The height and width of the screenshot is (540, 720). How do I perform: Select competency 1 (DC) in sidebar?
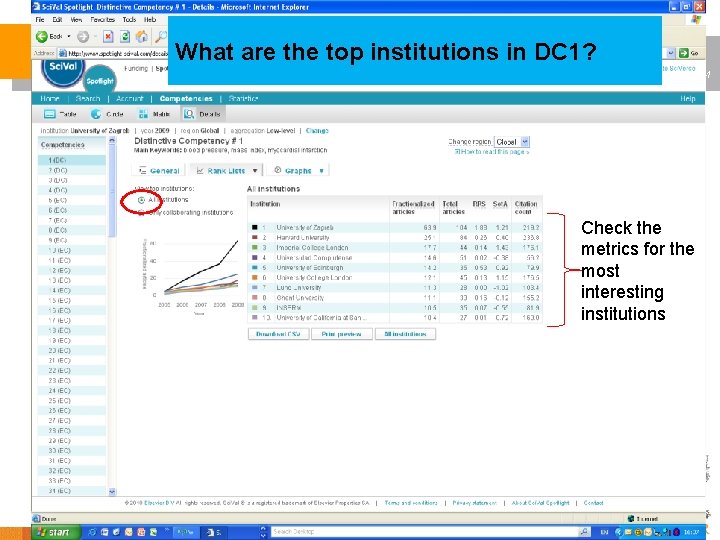72,160
